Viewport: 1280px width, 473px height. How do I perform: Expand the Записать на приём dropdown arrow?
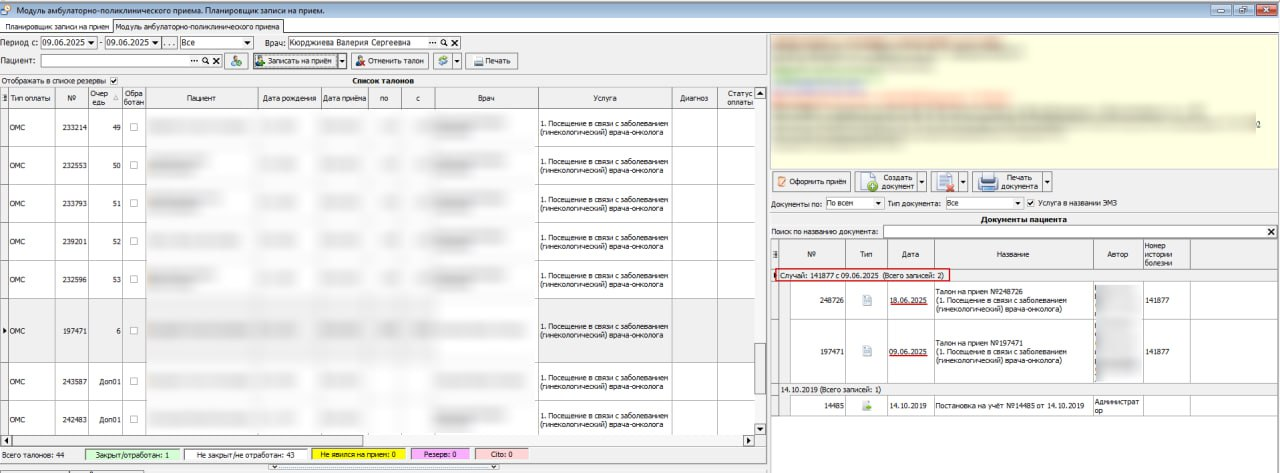tap(342, 61)
